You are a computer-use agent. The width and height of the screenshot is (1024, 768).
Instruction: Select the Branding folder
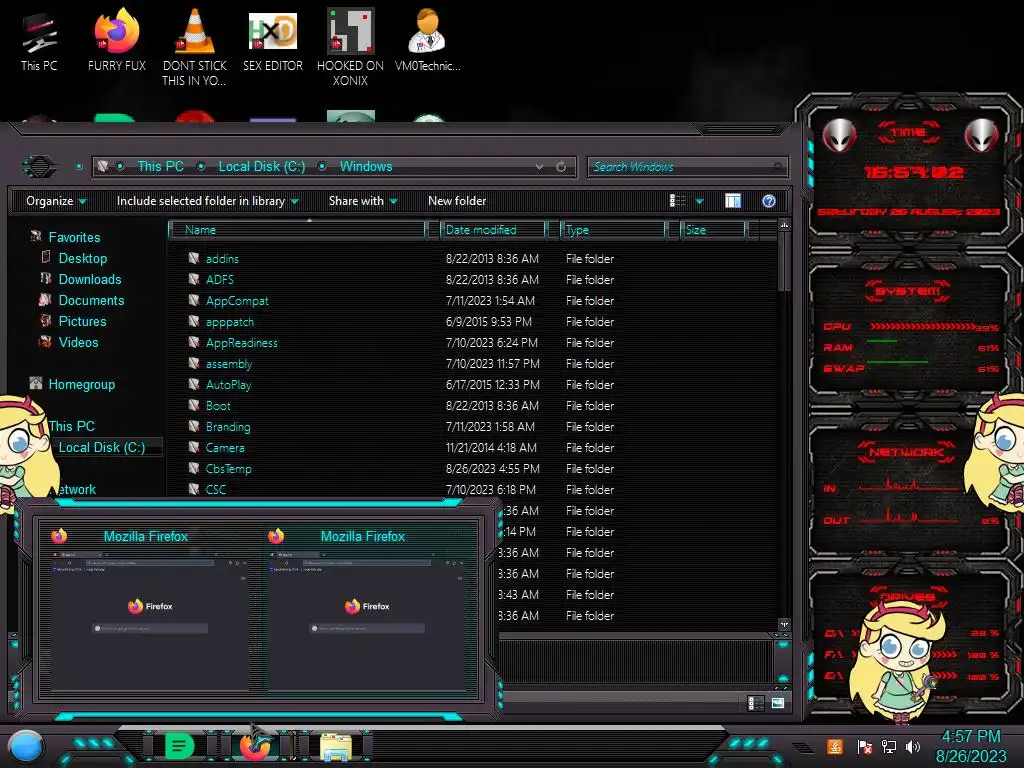point(227,426)
